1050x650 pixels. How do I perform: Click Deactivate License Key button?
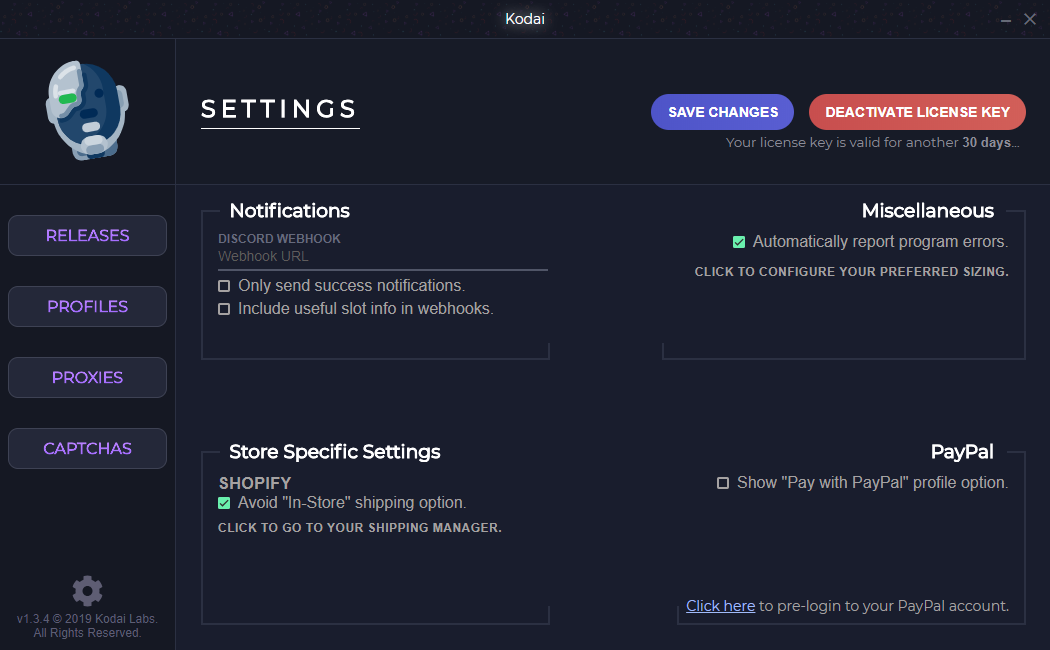pos(917,112)
